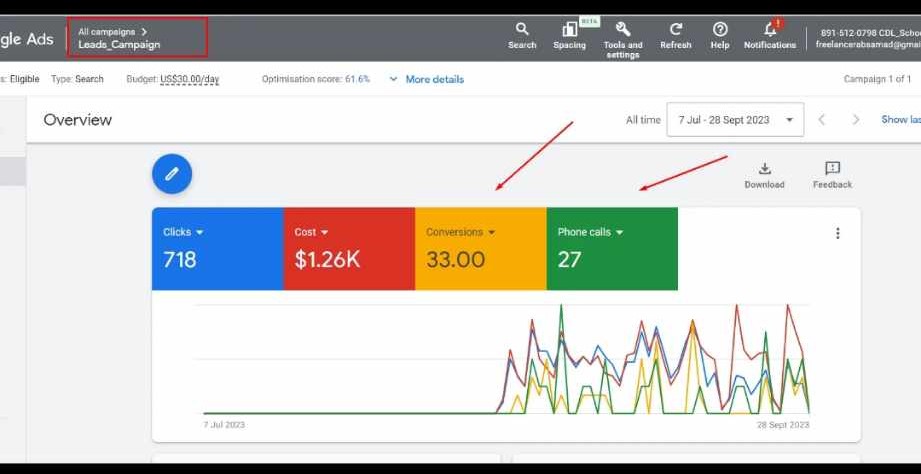Open the Feedback icon
This screenshot has width=921, height=474.
click(832, 169)
